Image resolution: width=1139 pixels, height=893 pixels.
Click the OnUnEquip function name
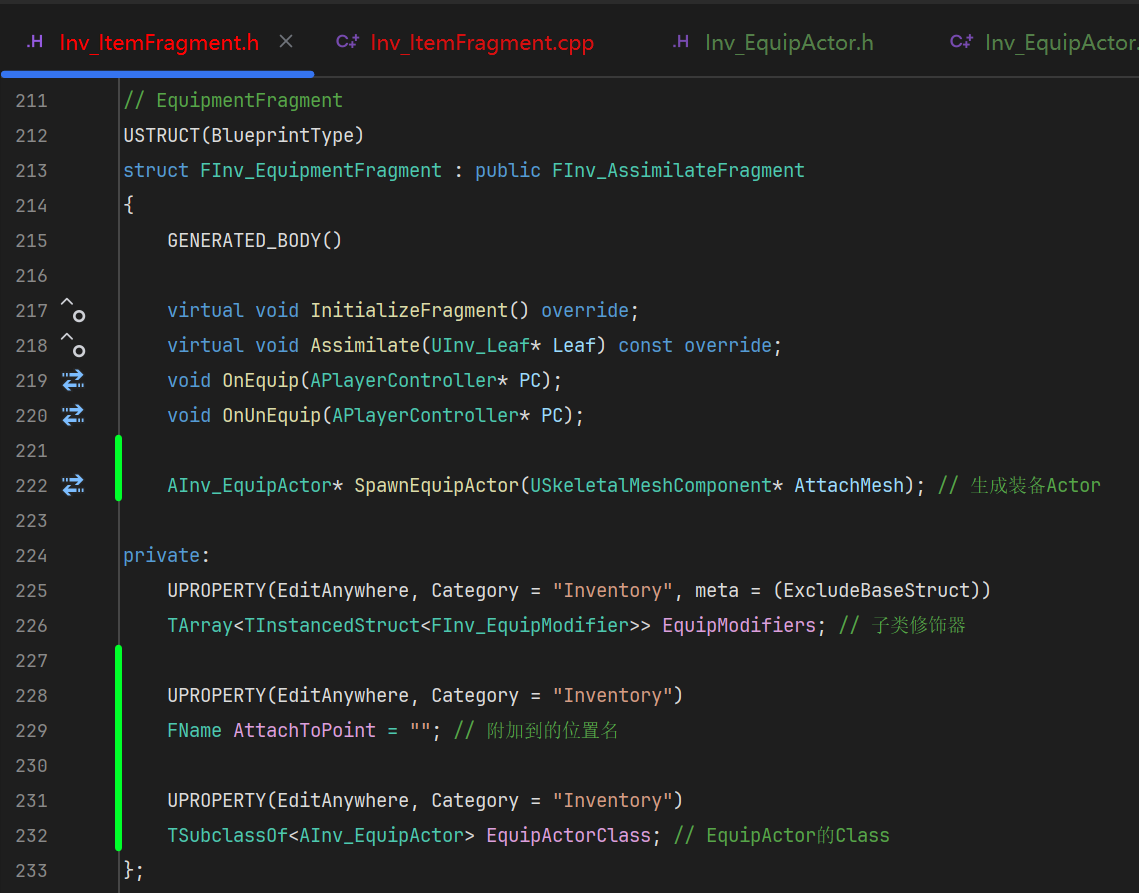[271, 415]
